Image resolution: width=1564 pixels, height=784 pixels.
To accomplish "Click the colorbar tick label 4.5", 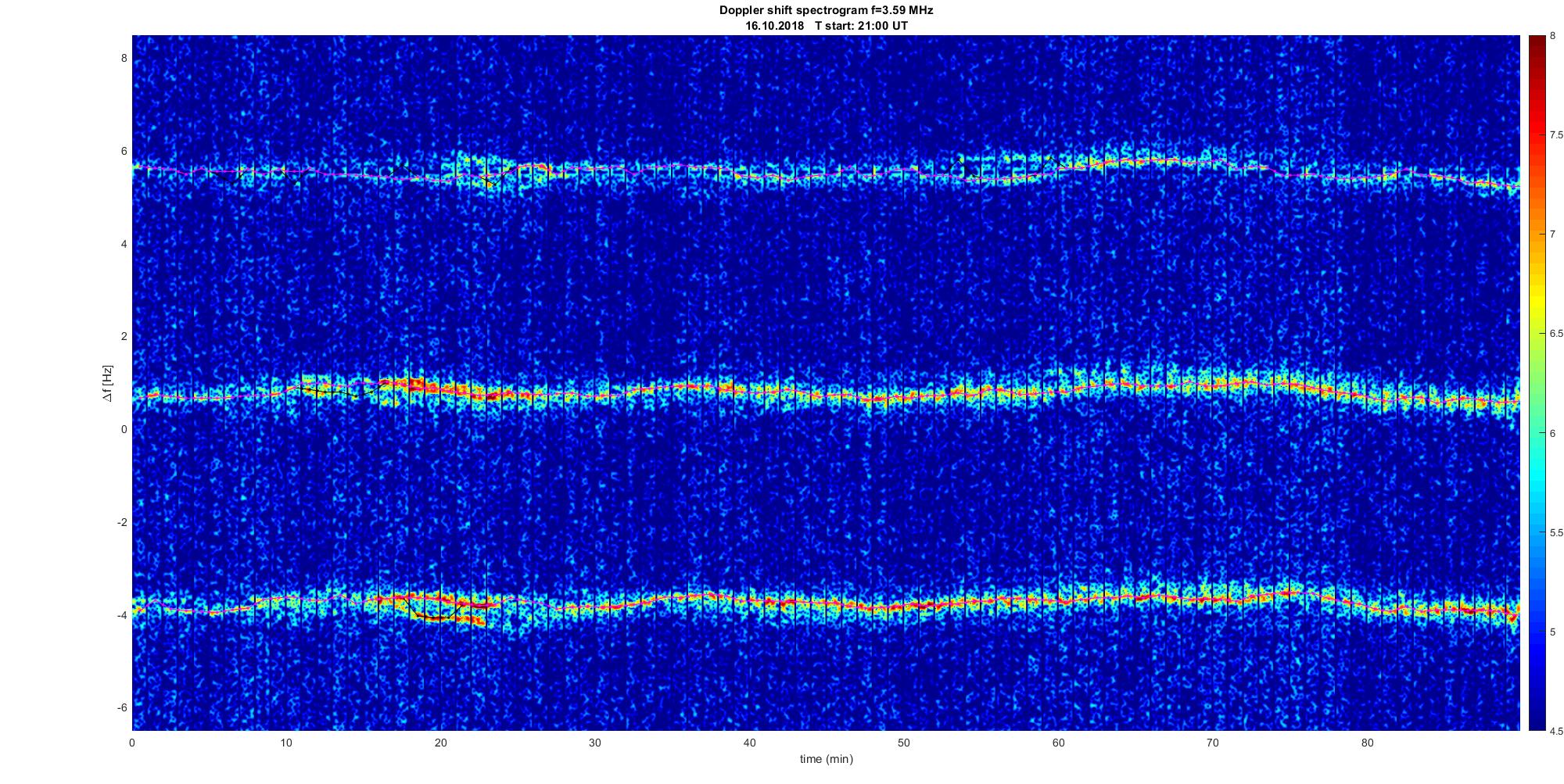I will tap(1556, 732).
